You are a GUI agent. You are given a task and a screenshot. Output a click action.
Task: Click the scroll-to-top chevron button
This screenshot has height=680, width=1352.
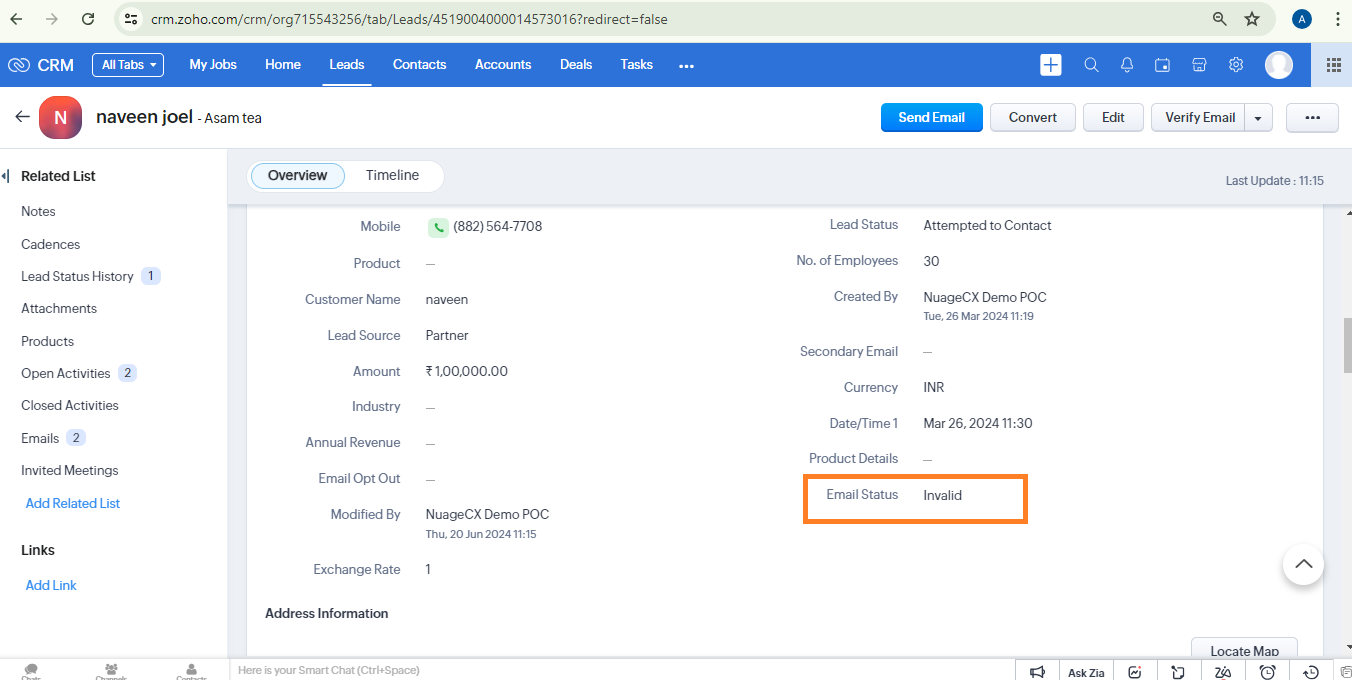click(x=1303, y=564)
